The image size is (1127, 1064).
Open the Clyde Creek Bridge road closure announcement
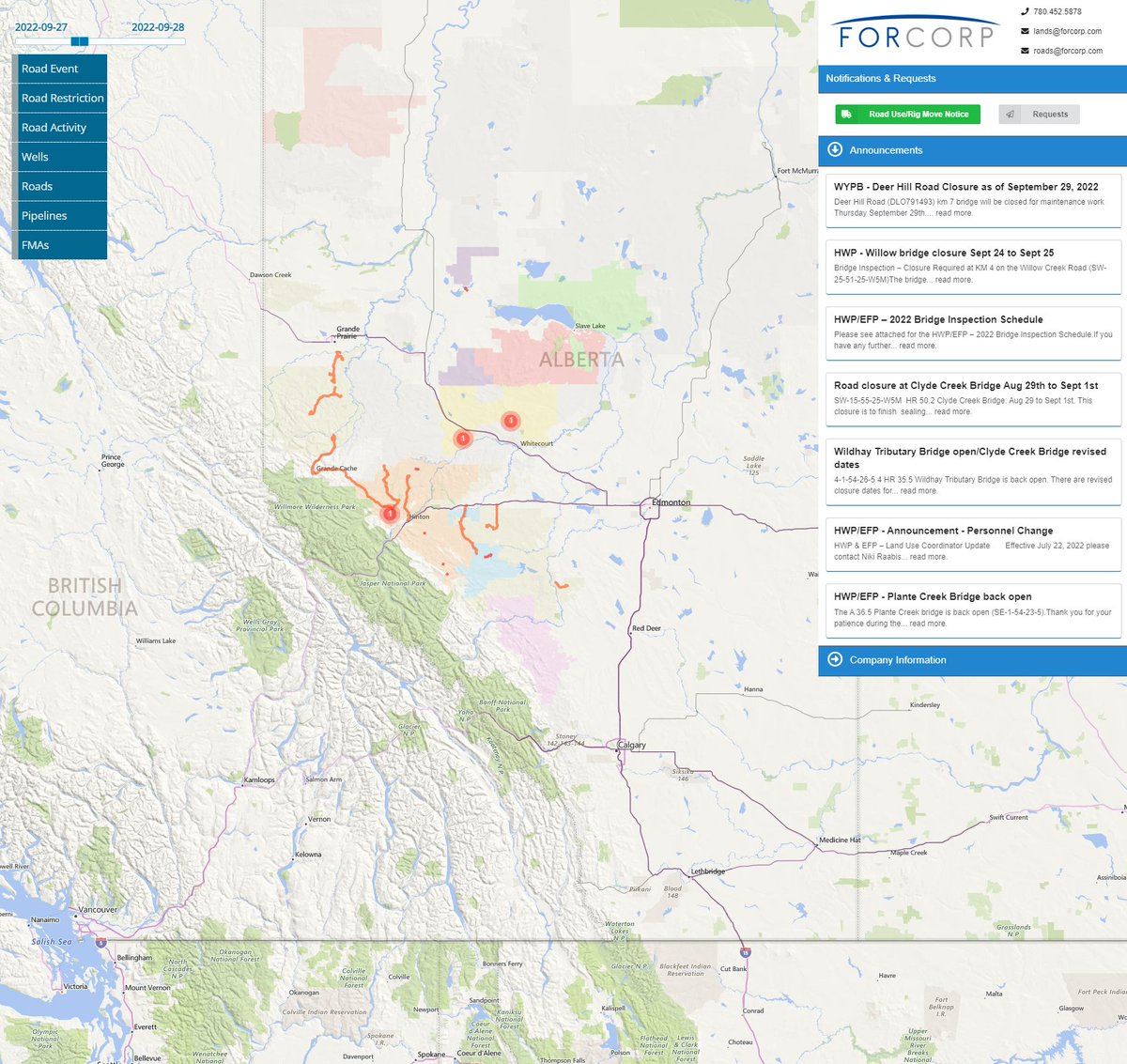tap(973, 398)
